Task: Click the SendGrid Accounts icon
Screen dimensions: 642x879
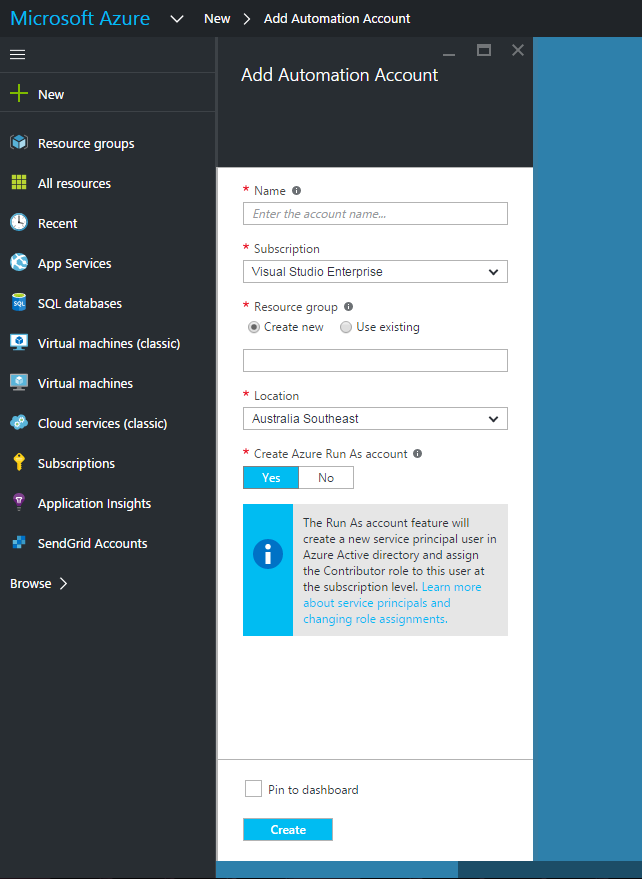Action: (19, 542)
